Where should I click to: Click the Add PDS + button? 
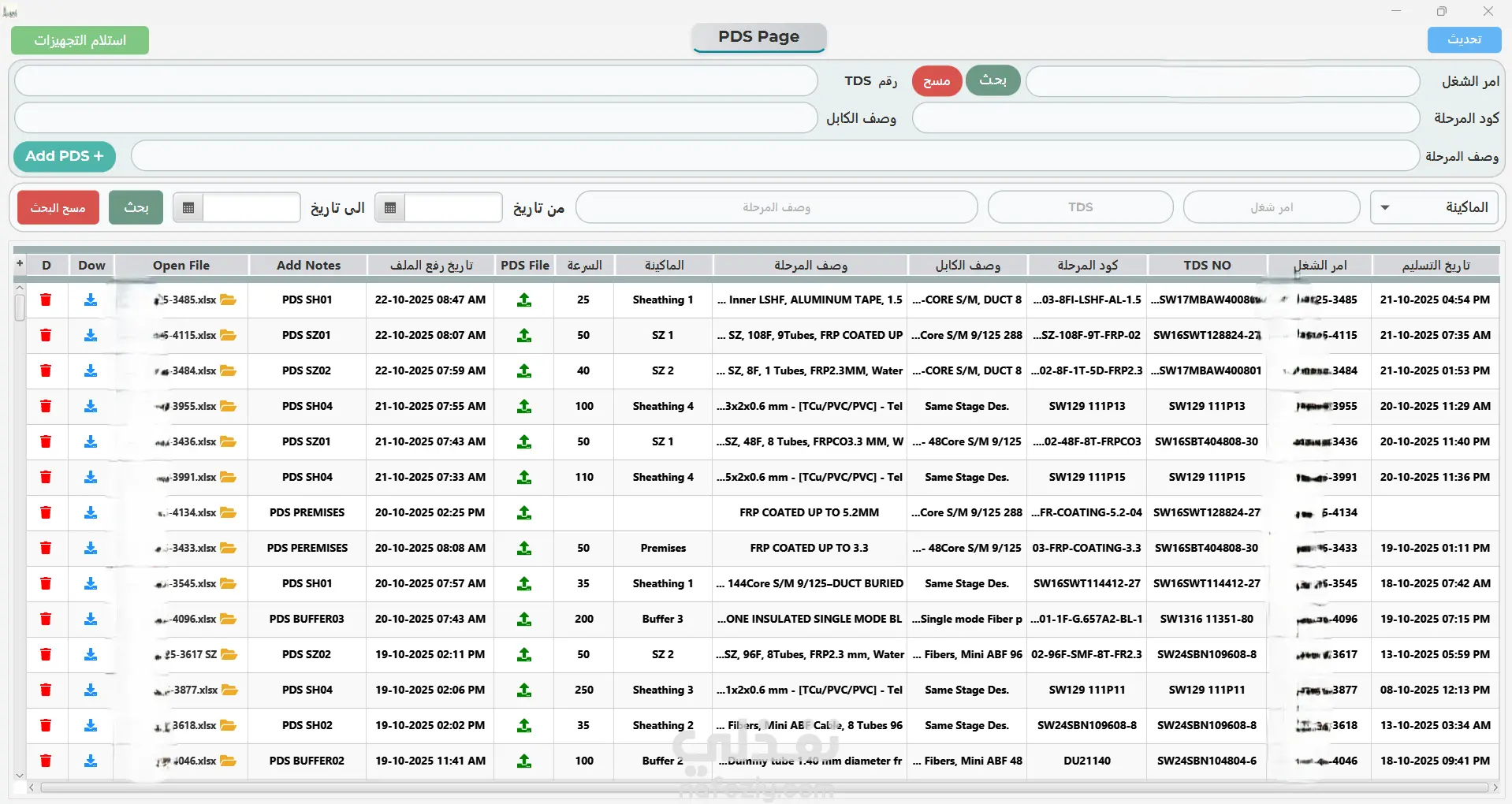(x=65, y=156)
